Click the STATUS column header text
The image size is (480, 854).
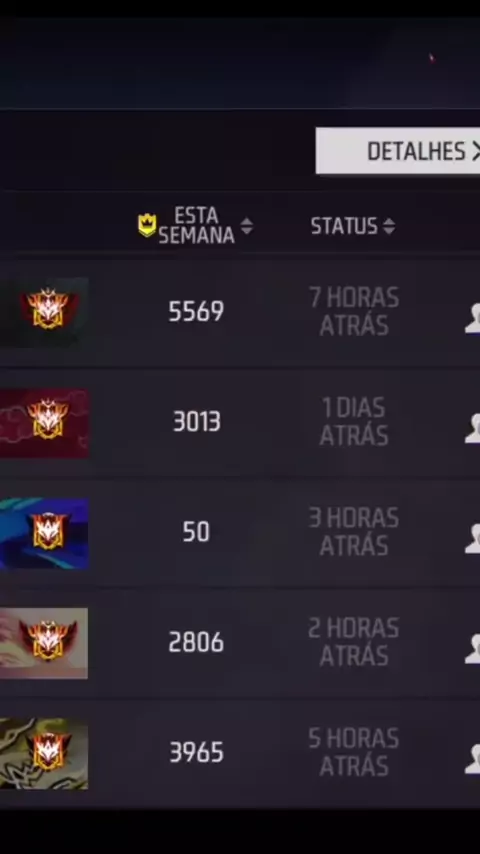(x=344, y=226)
